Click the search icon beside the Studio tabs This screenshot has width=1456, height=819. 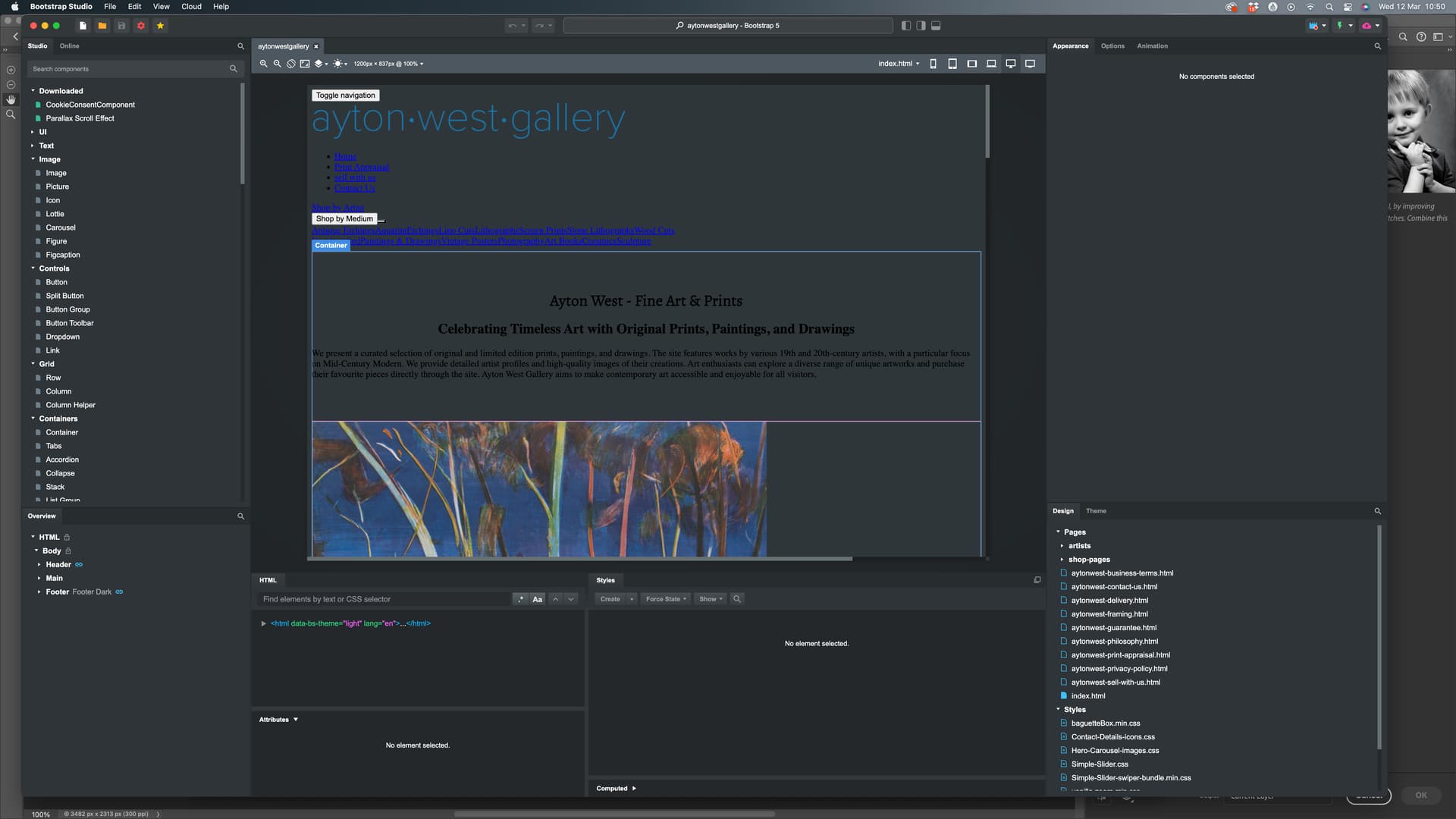pyautogui.click(x=241, y=46)
